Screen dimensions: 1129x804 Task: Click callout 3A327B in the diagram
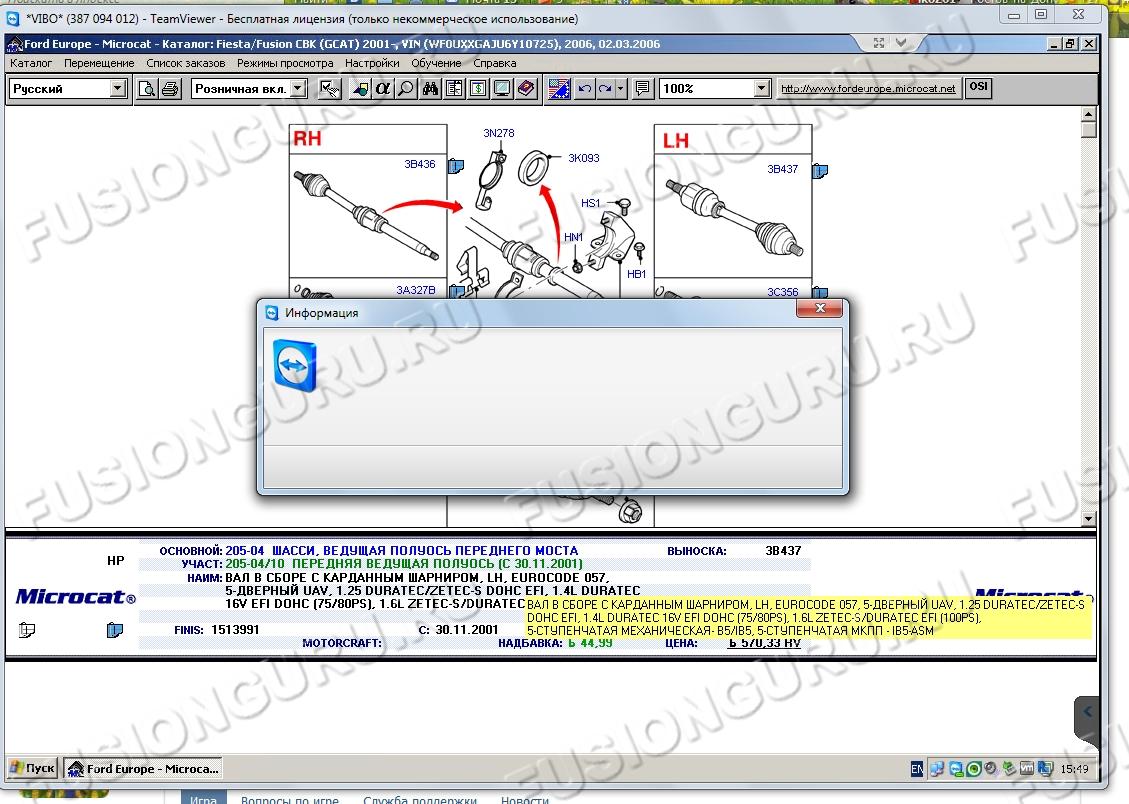pyautogui.click(x=415, y=290)
